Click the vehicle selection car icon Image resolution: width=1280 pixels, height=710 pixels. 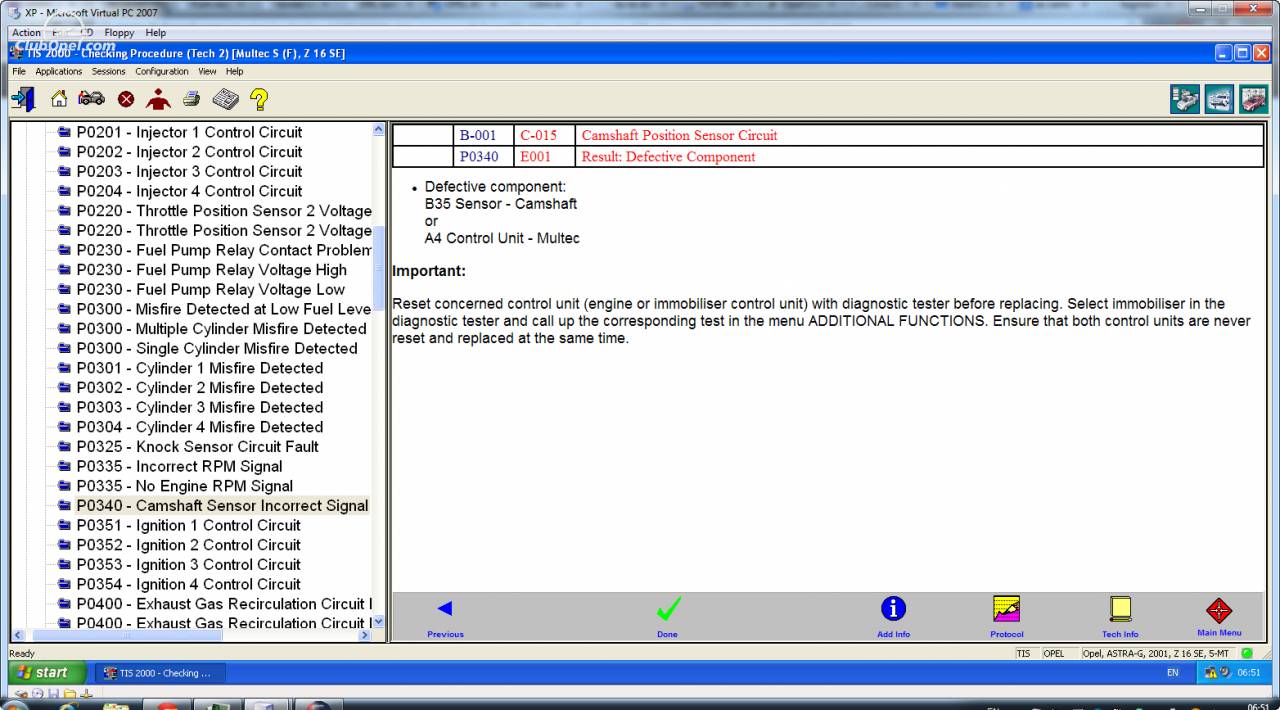point(92,99)
